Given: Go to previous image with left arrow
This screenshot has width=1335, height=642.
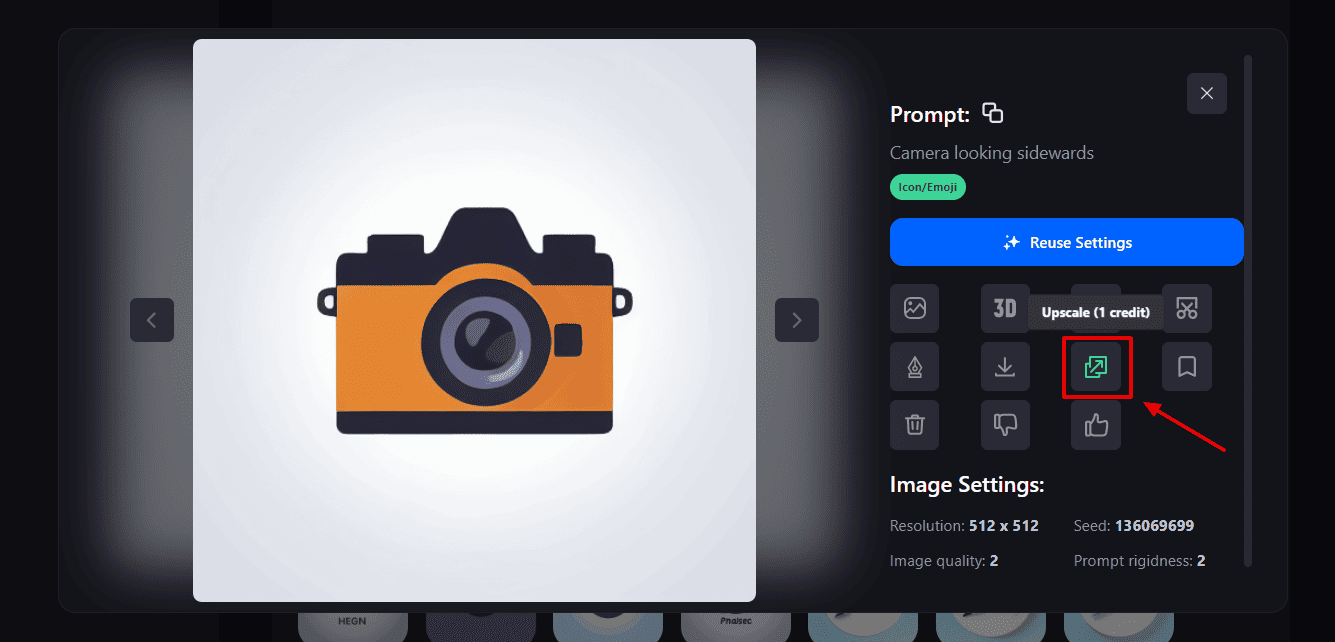Looking at the screenshot, I should click(x=152, y=320).
